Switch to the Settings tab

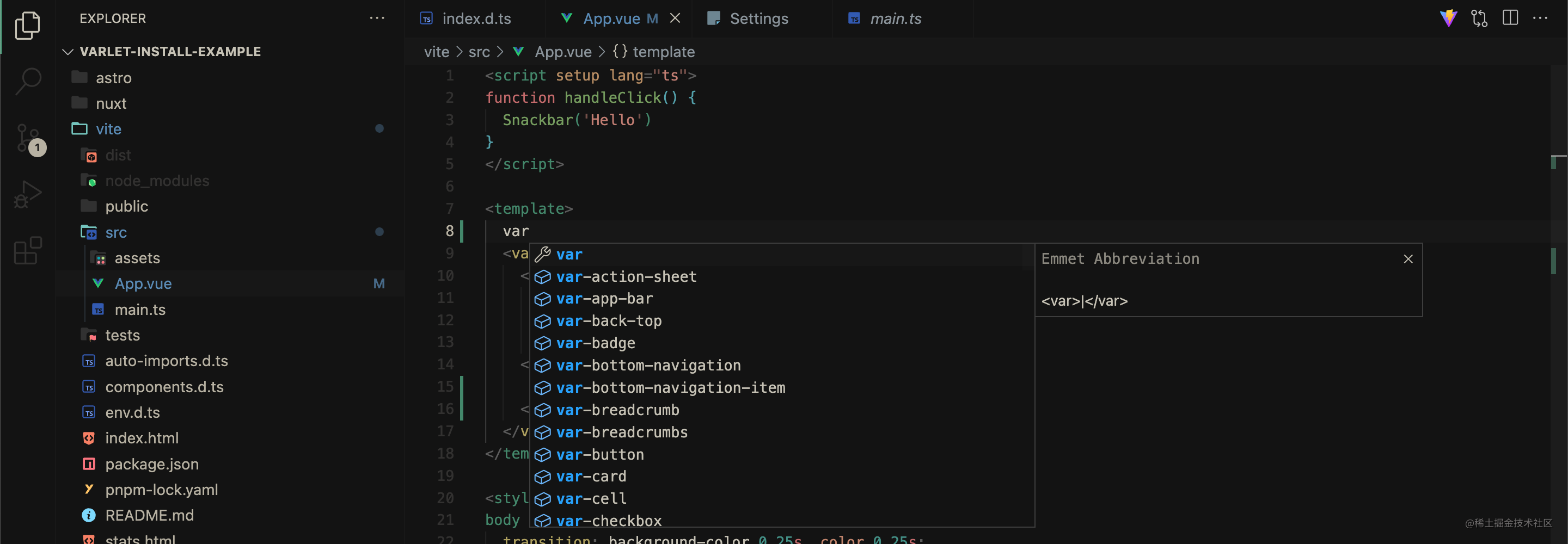coord(758,19)
